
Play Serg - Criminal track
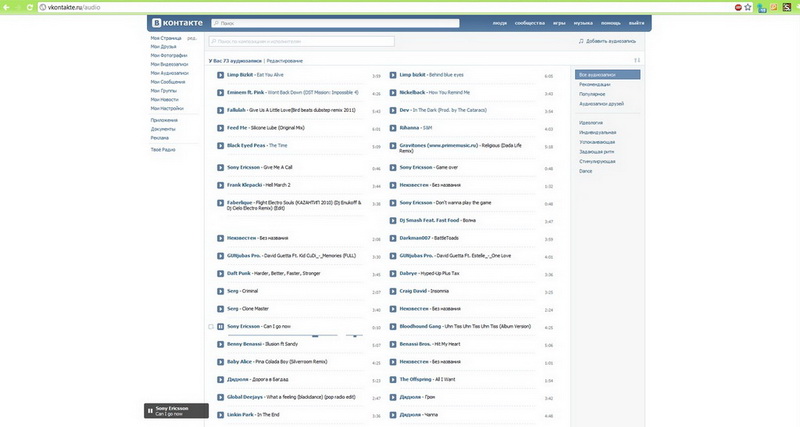(220, 291)
